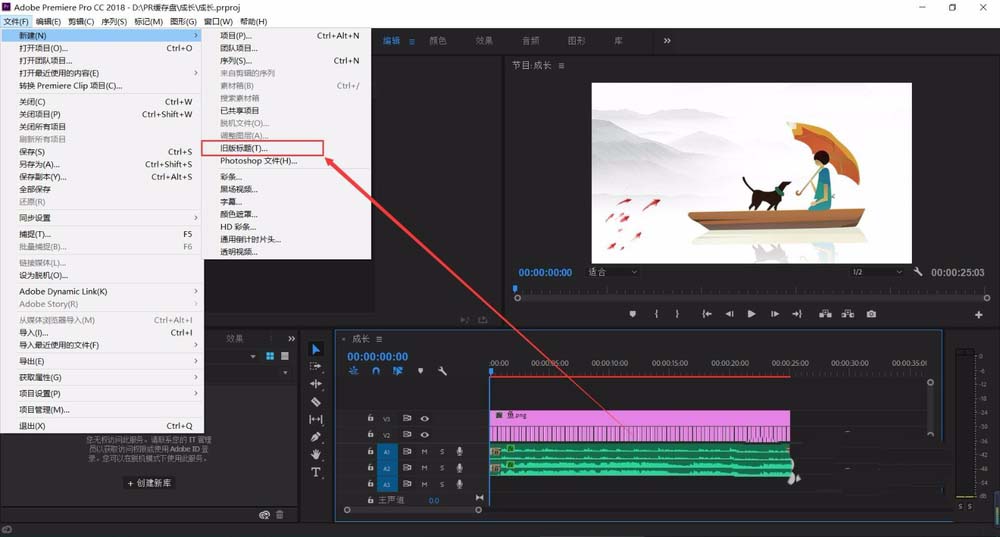Expand Adobe Dynamic Link(K) submenu
The width and height of the screenshot is (1000, 537).
pyautogui.click(x=102, y=291)
